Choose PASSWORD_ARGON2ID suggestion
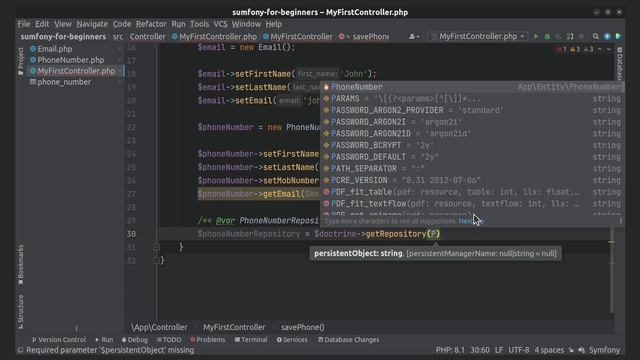Viewport: 640px width, 360px height. [472, 133]
